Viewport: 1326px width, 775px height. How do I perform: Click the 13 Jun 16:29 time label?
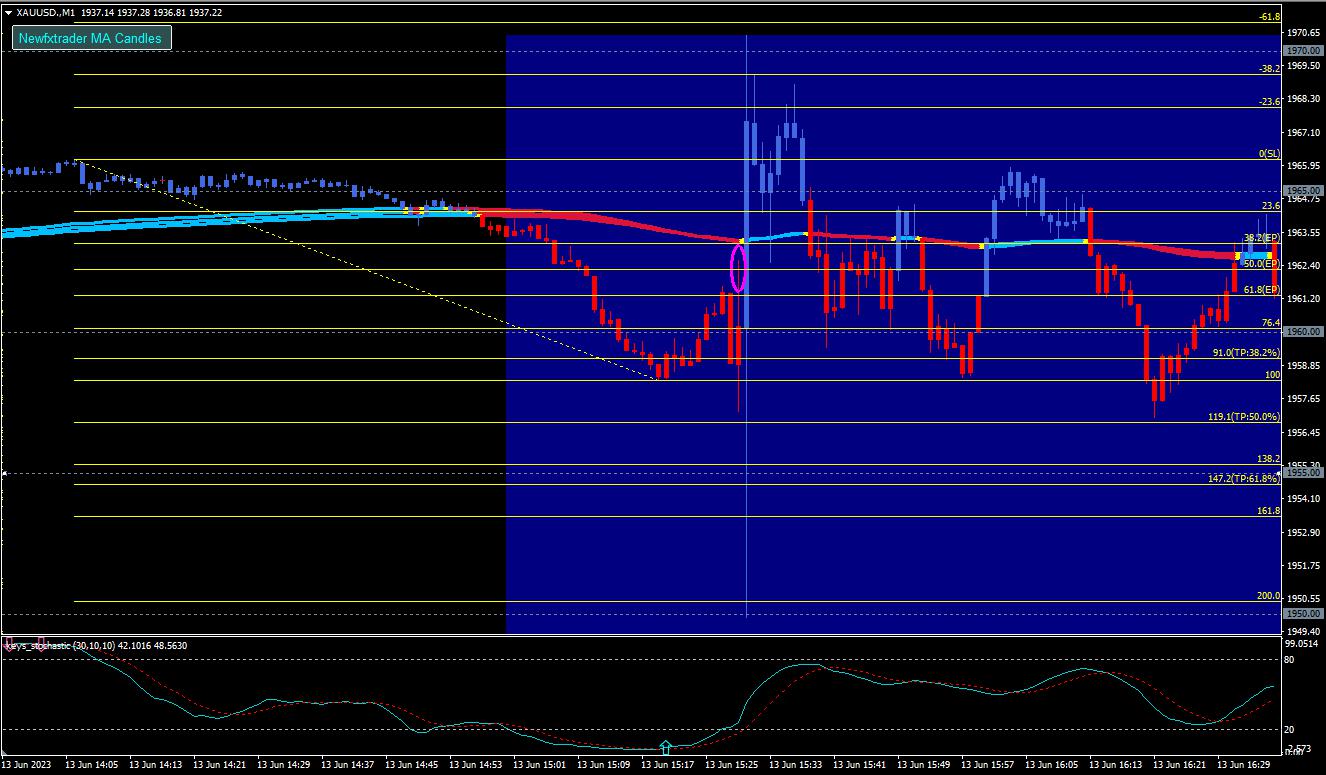pyautogui.click(x=1244, y=765)
